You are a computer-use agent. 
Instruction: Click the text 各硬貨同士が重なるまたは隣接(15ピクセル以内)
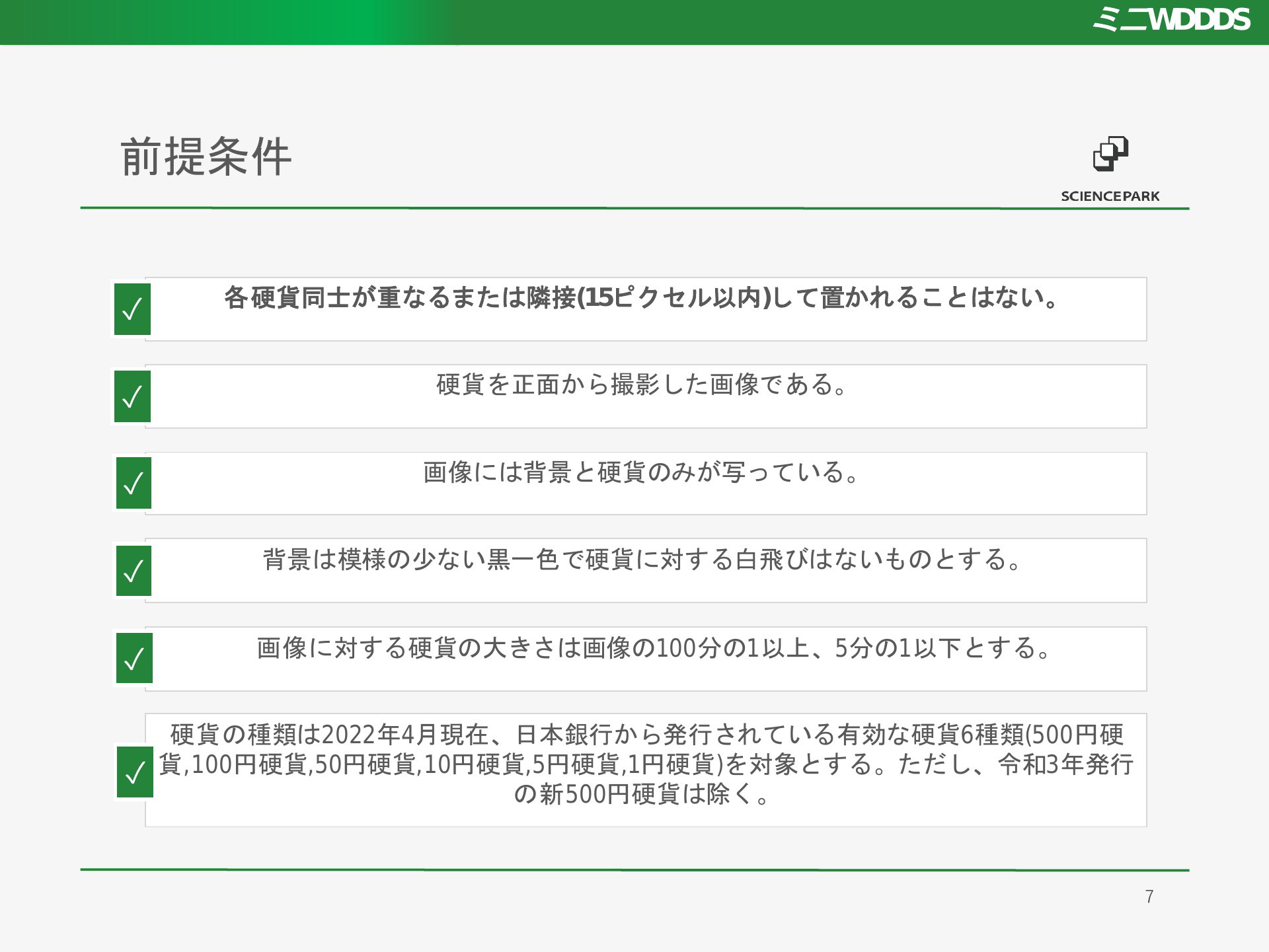[498, 297]
